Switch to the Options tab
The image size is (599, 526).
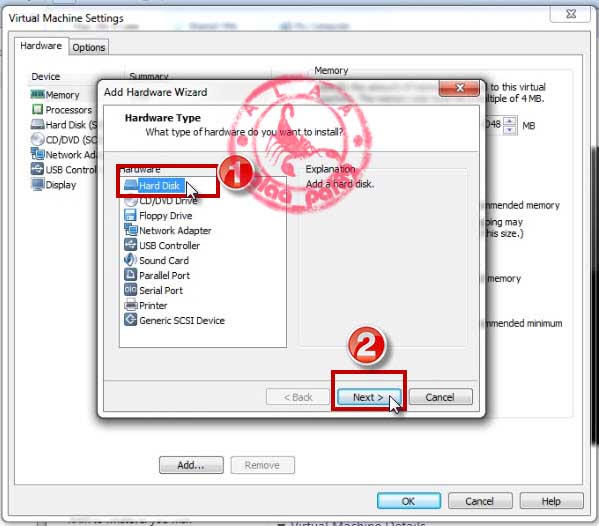pos(89,47)
